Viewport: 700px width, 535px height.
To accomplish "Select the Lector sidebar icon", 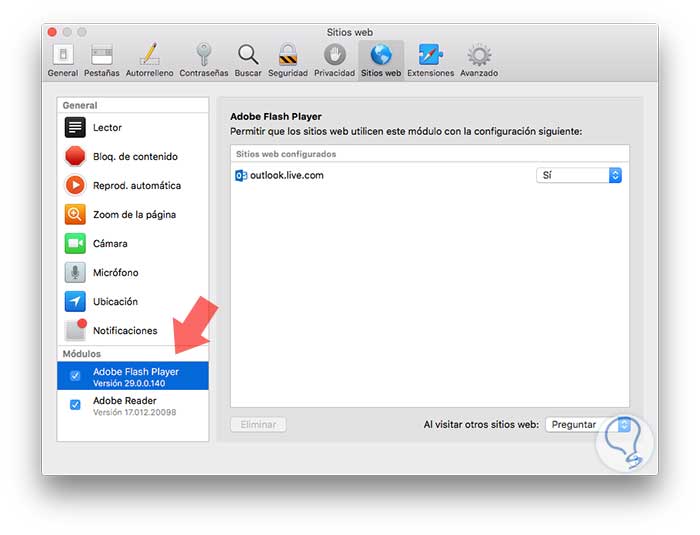I will pyautogui.click(x=75, y=127).
